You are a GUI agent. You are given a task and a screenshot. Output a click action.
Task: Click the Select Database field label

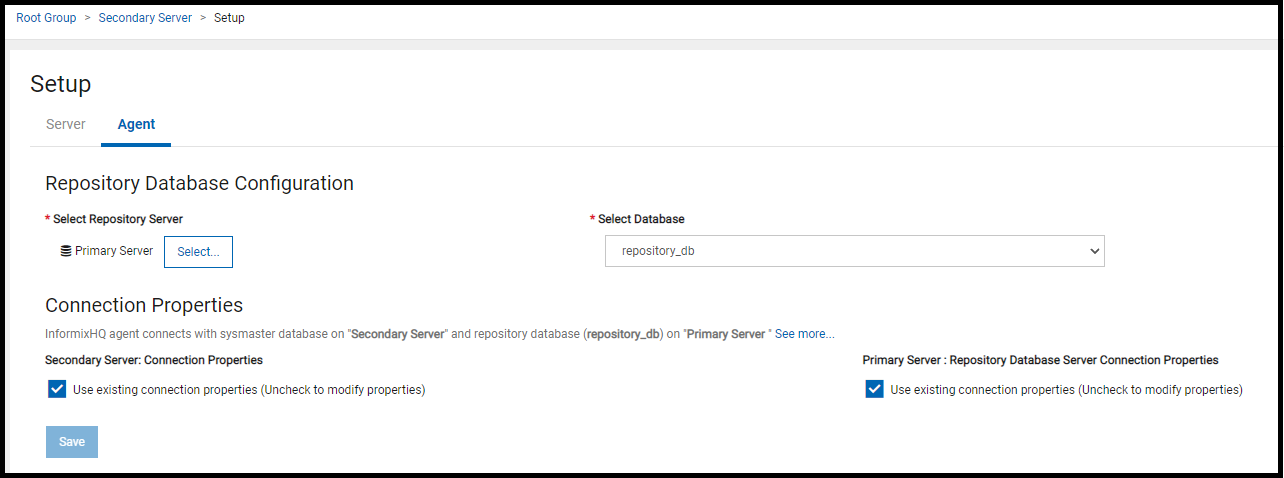point(641,219)
